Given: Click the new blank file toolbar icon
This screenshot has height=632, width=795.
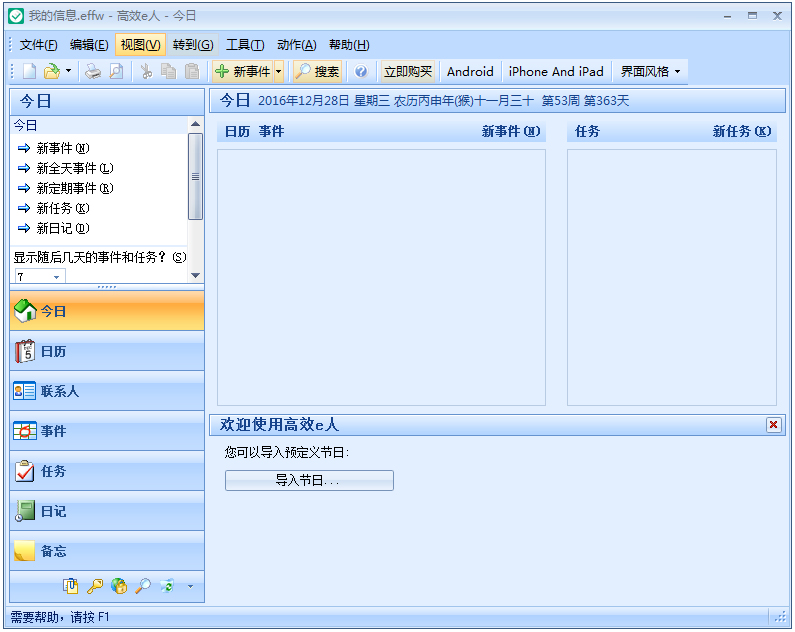Looking at the screenshot, I should point(29,71).
